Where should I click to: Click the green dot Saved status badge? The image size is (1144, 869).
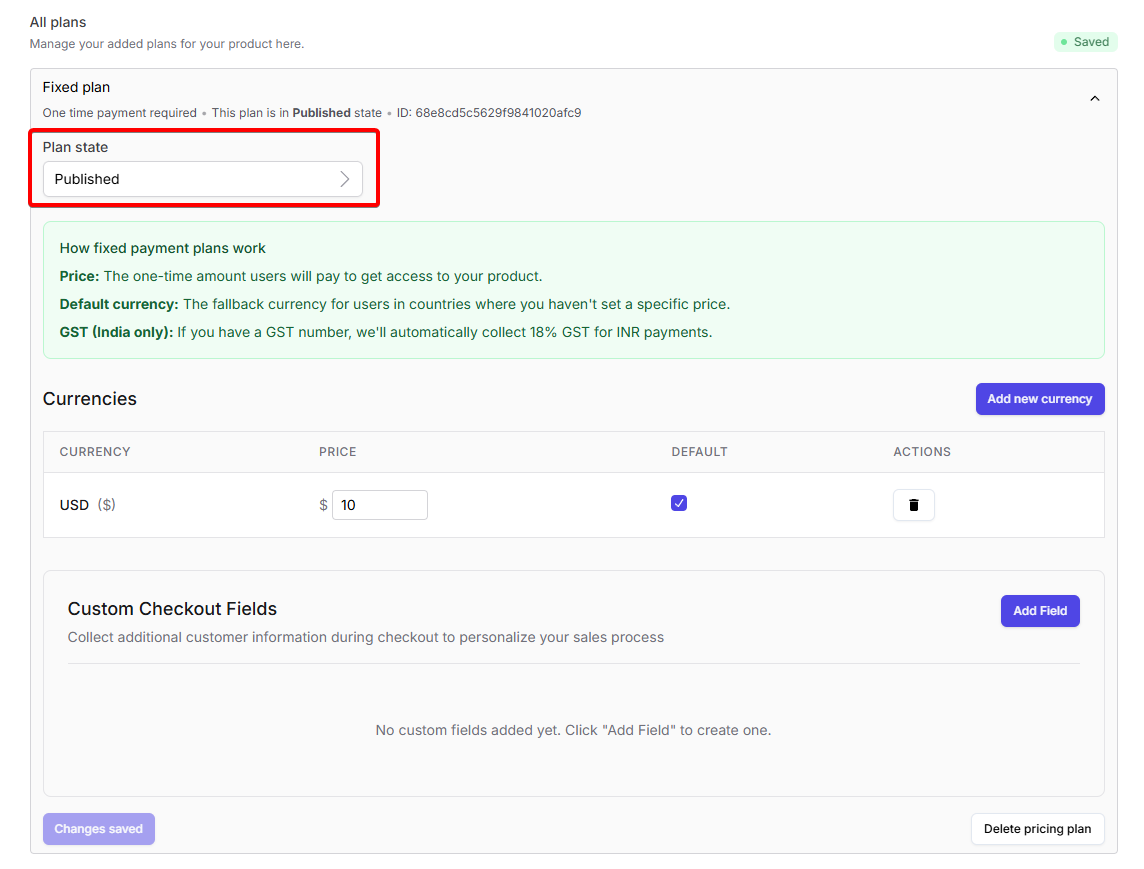coord(1085,42)
